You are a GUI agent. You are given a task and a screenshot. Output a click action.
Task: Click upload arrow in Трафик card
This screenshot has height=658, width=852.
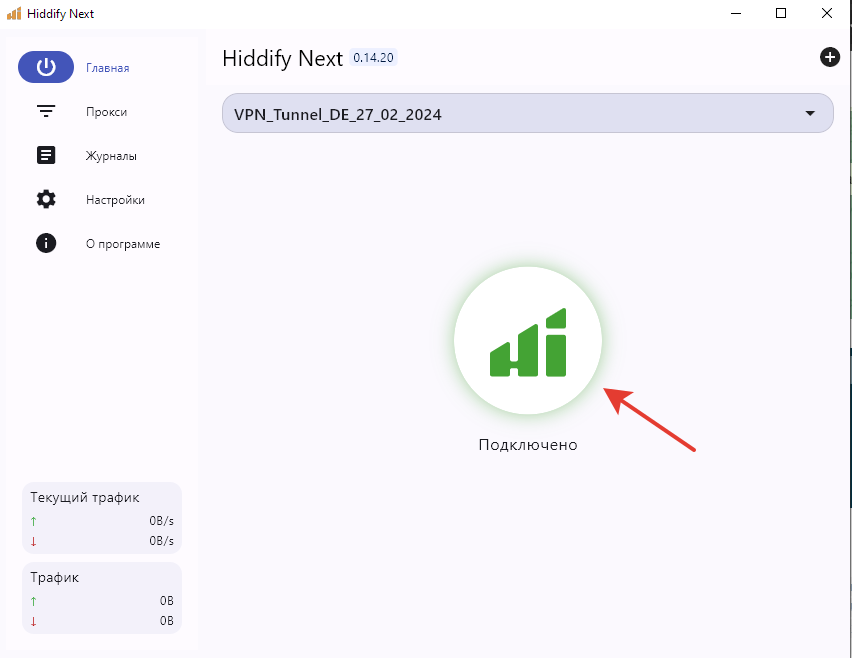click(34, 601)
